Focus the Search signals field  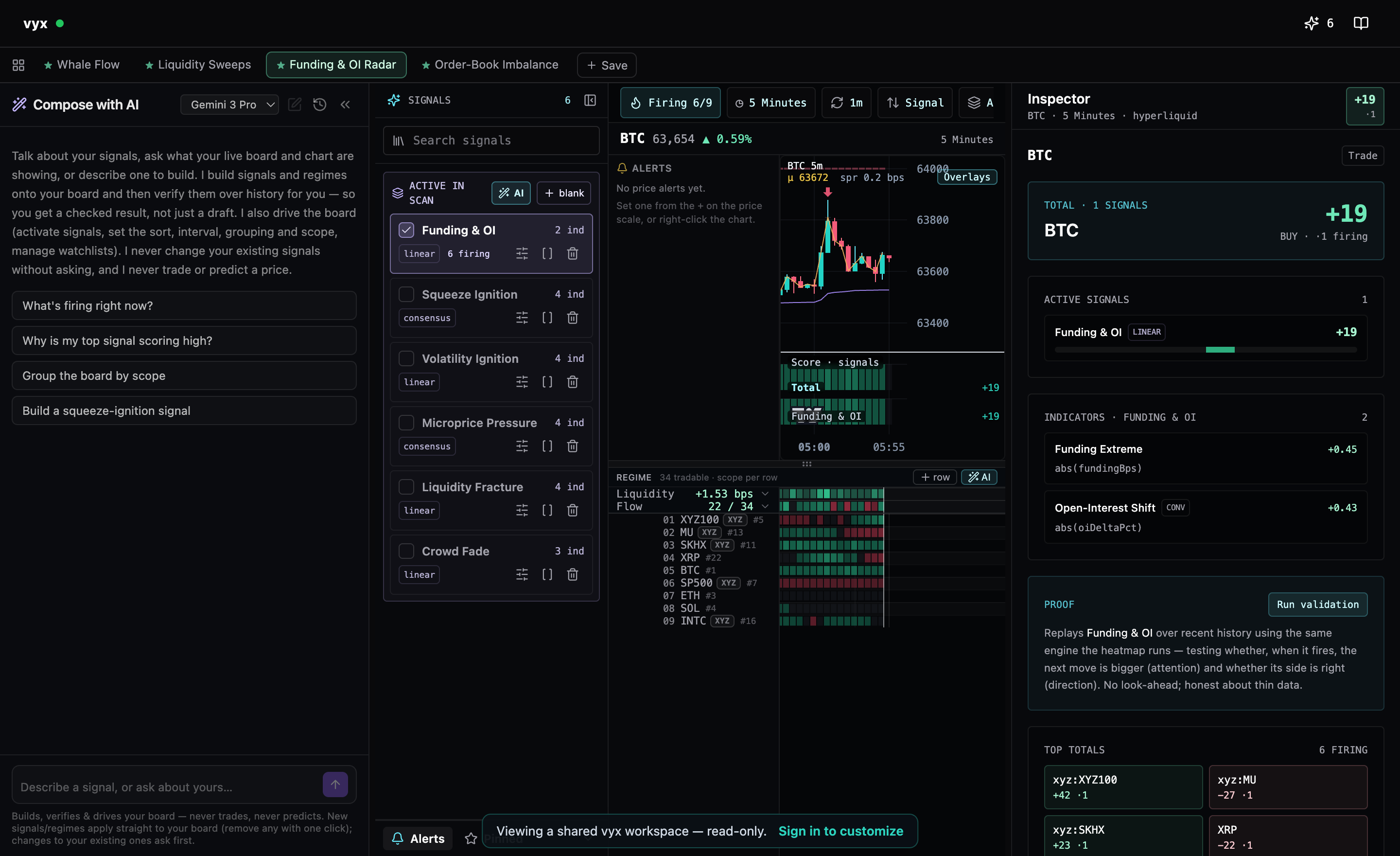491,141
